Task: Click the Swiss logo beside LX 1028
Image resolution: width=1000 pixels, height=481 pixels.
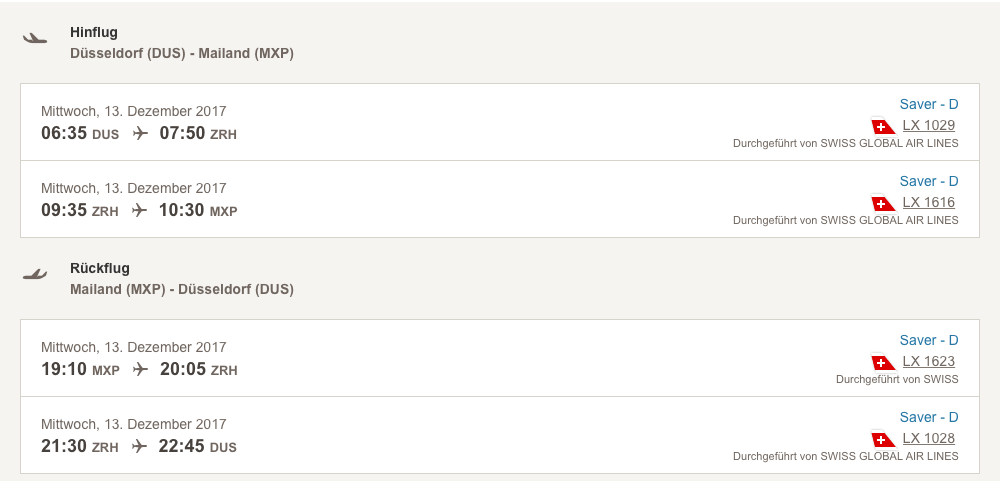Action: point(883,439)
